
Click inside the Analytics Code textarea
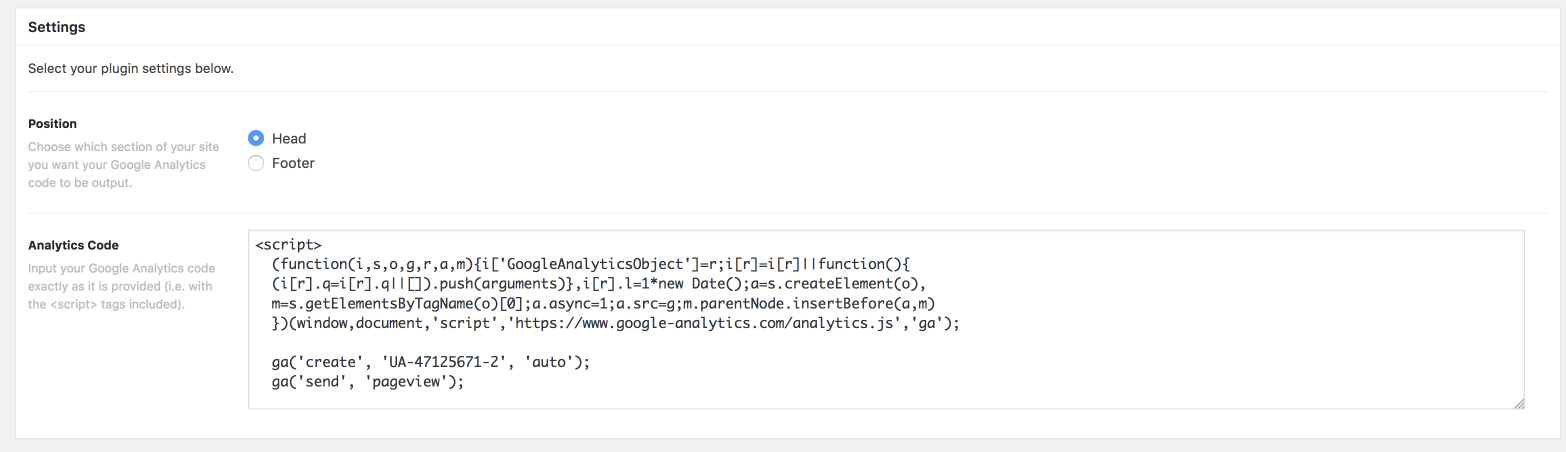[x=886, y=319]
